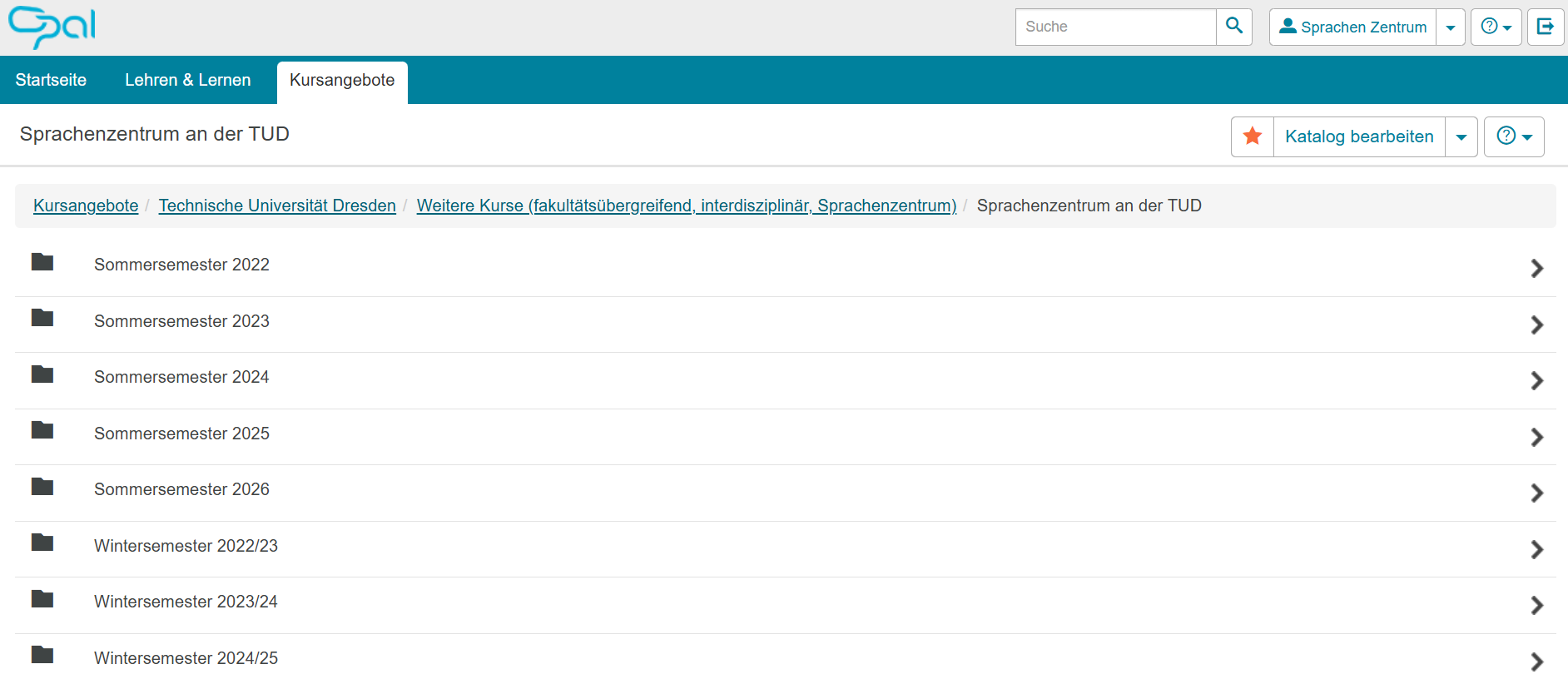Click the folder icon for Sommersemester 2025
1568x684 pixels.
tap(42, 431)
